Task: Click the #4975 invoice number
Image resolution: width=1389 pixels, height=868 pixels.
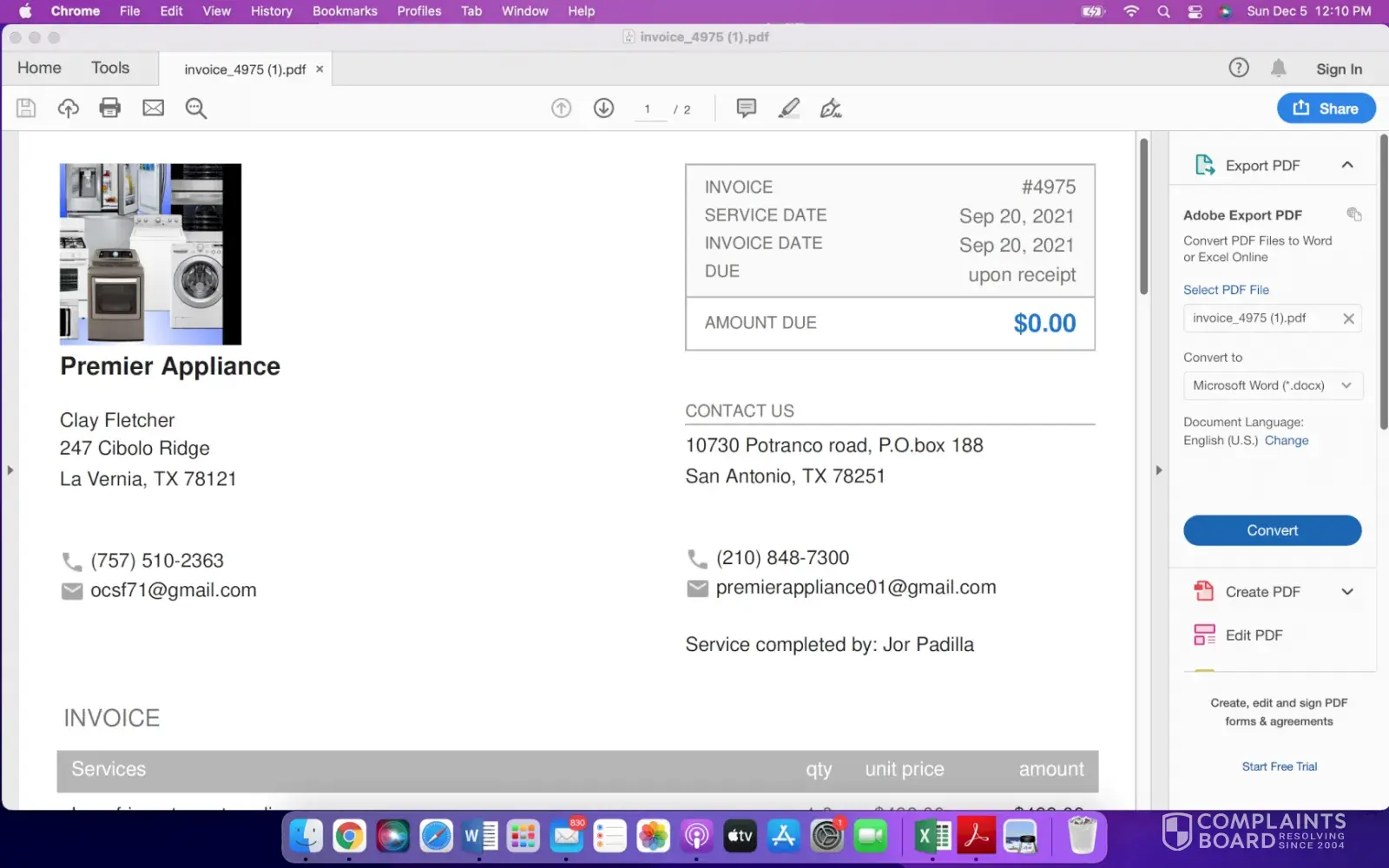Action: click(x=1048, y=187)
